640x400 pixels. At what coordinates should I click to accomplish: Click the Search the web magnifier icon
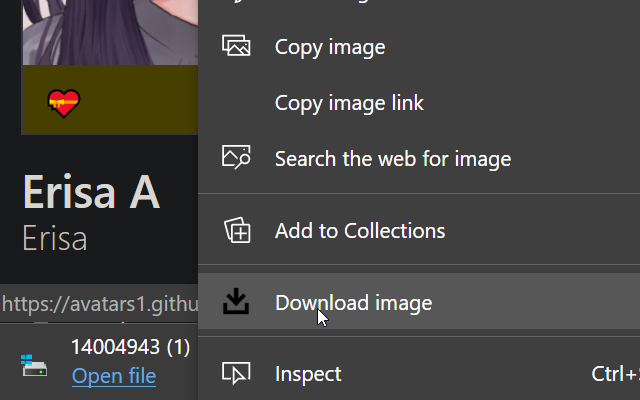click(x=236, y=158)
